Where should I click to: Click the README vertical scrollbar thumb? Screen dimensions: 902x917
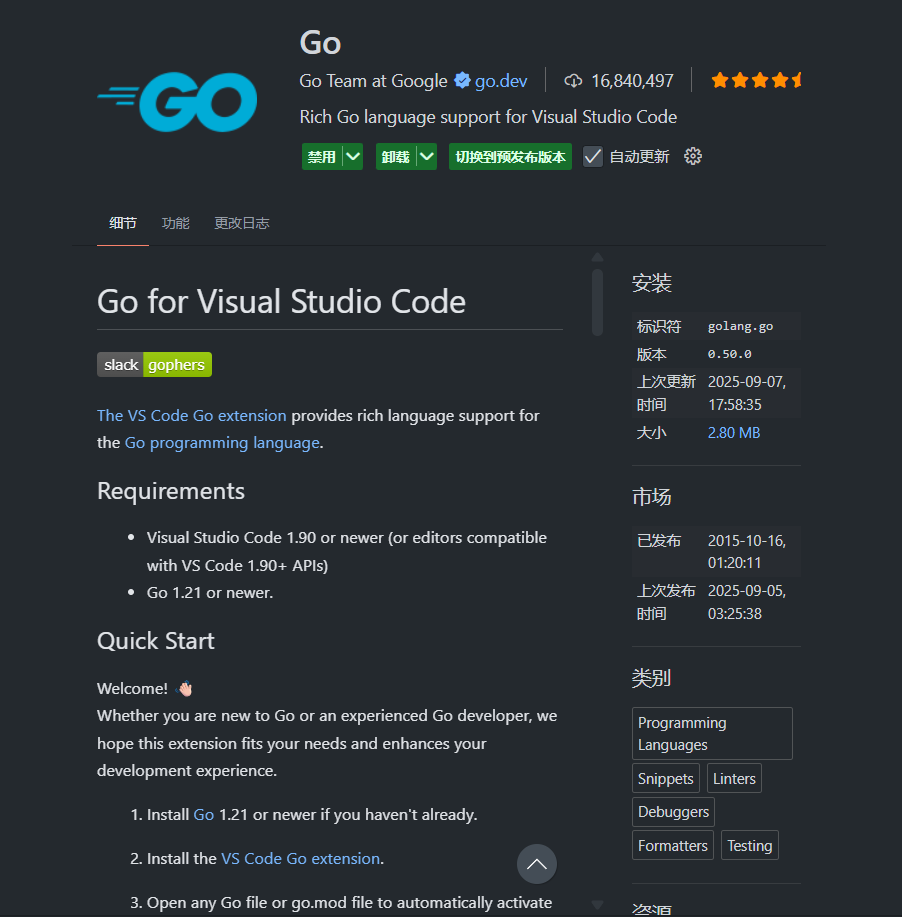[x=597, y=300]
